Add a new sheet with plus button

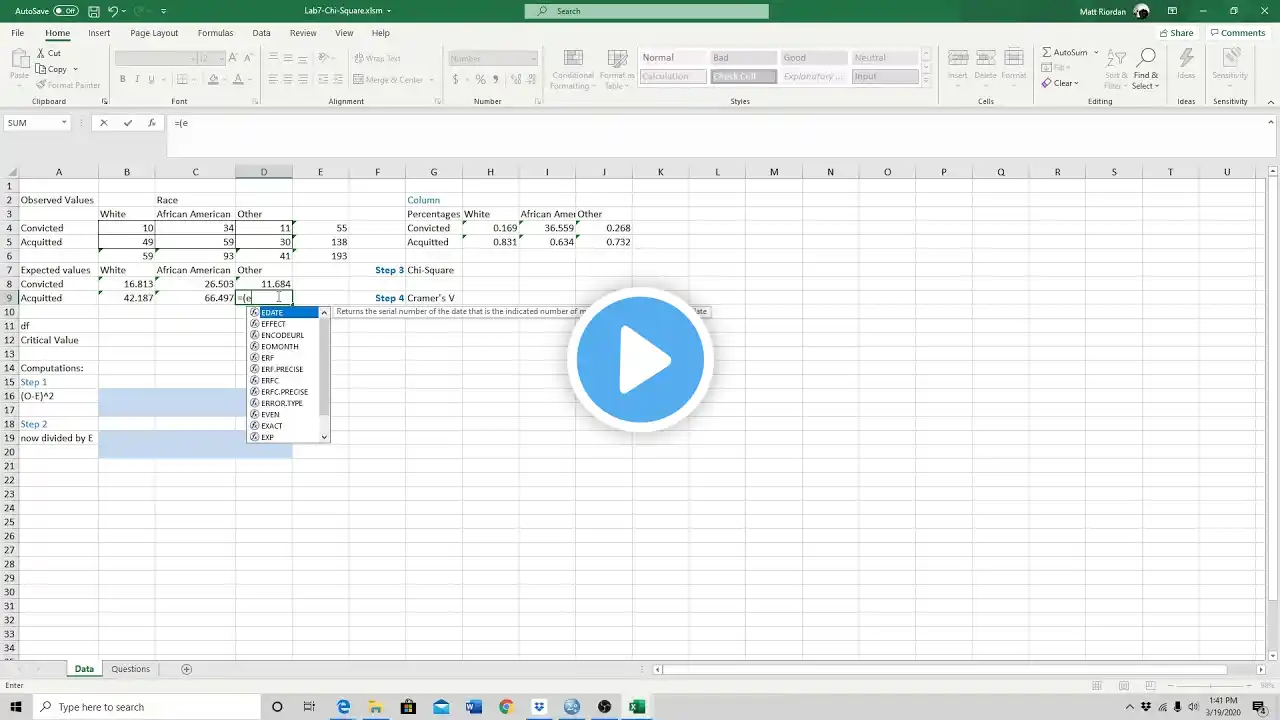pos(186,669)
